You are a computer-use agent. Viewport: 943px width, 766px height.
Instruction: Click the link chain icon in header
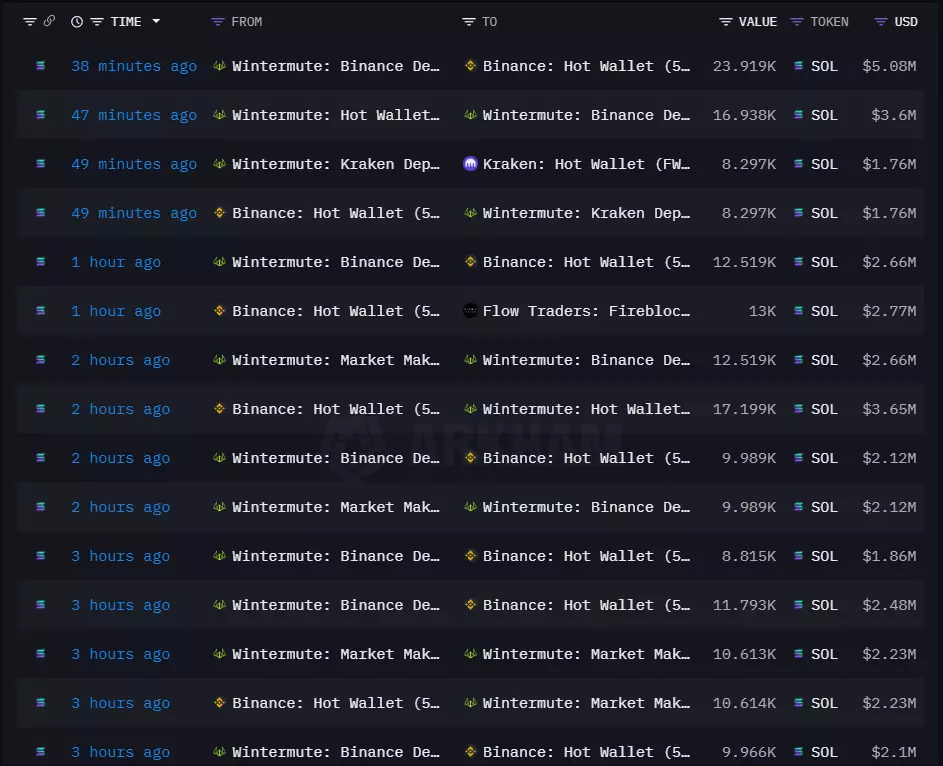tap(49, 21)
